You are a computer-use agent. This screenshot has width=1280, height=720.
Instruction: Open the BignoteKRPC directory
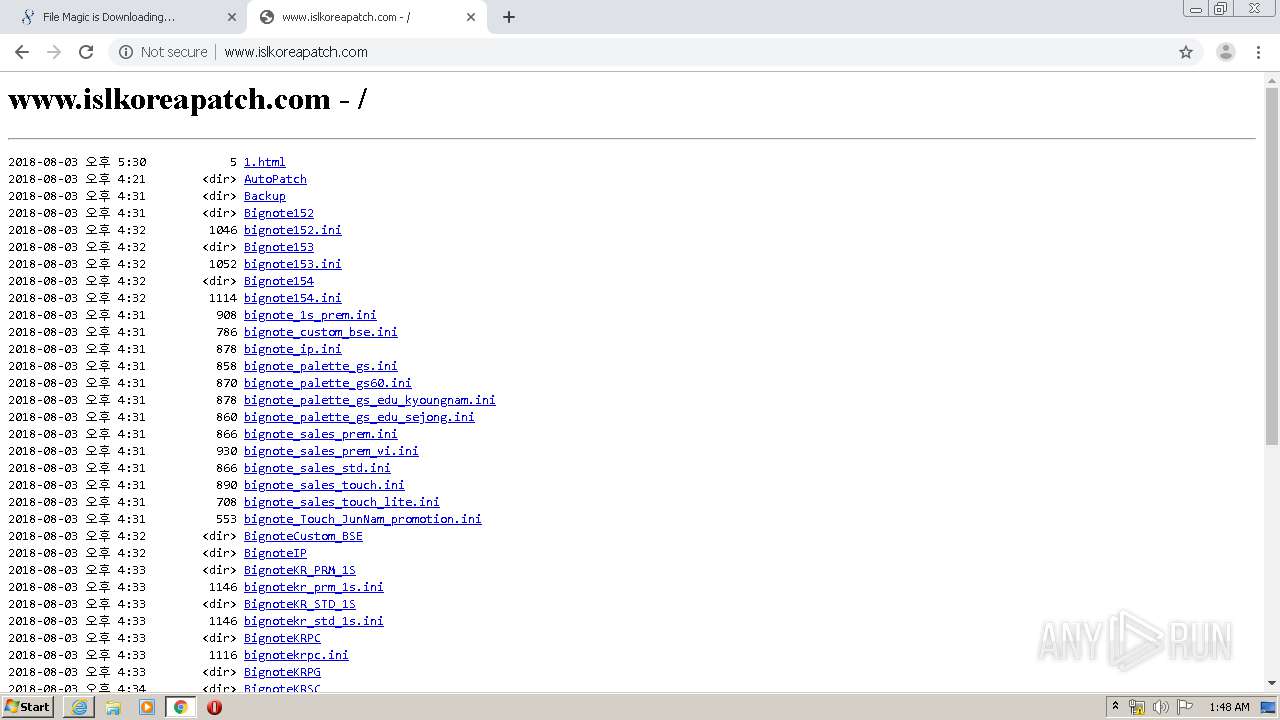[x=282, y=638]
